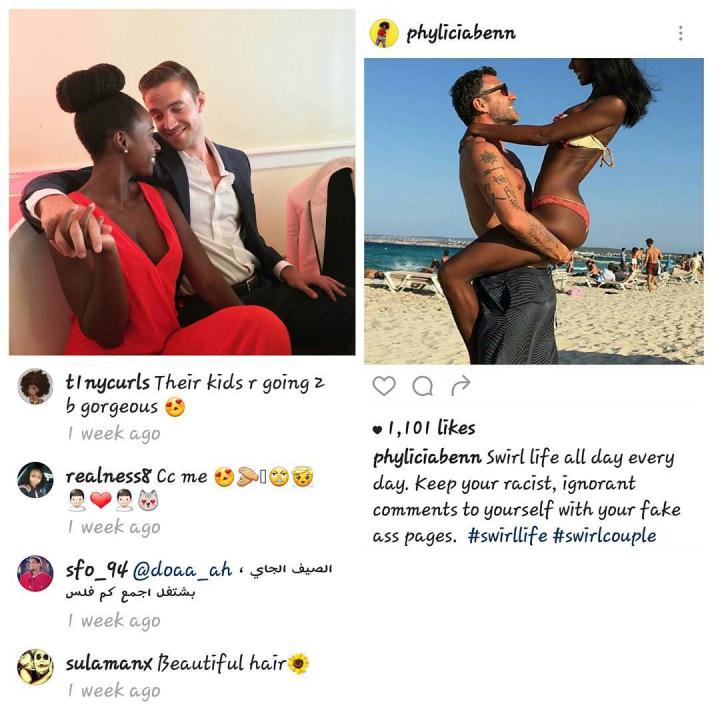Open the red dress couple photo
The height and width of the screenshot is (720, 720).
(182, 182)
